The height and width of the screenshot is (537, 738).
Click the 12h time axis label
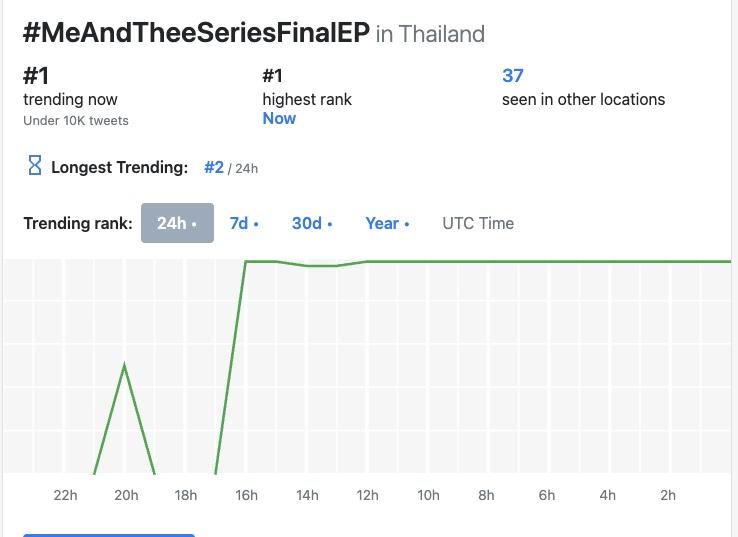pos(367,495)
